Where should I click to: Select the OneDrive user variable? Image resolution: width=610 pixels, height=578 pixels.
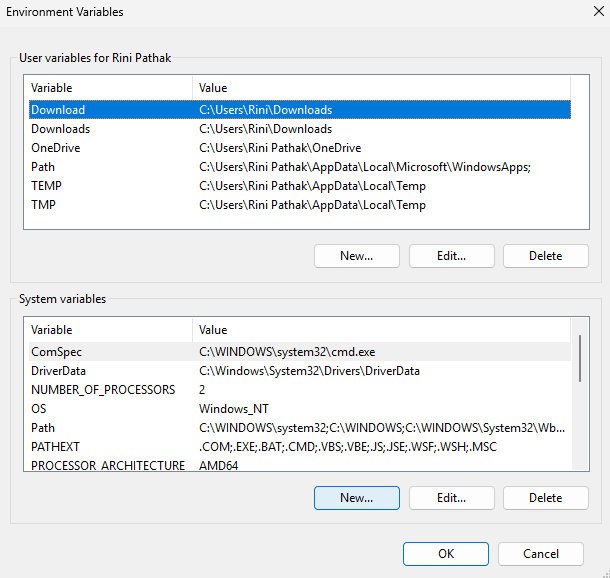pos(56,148)
